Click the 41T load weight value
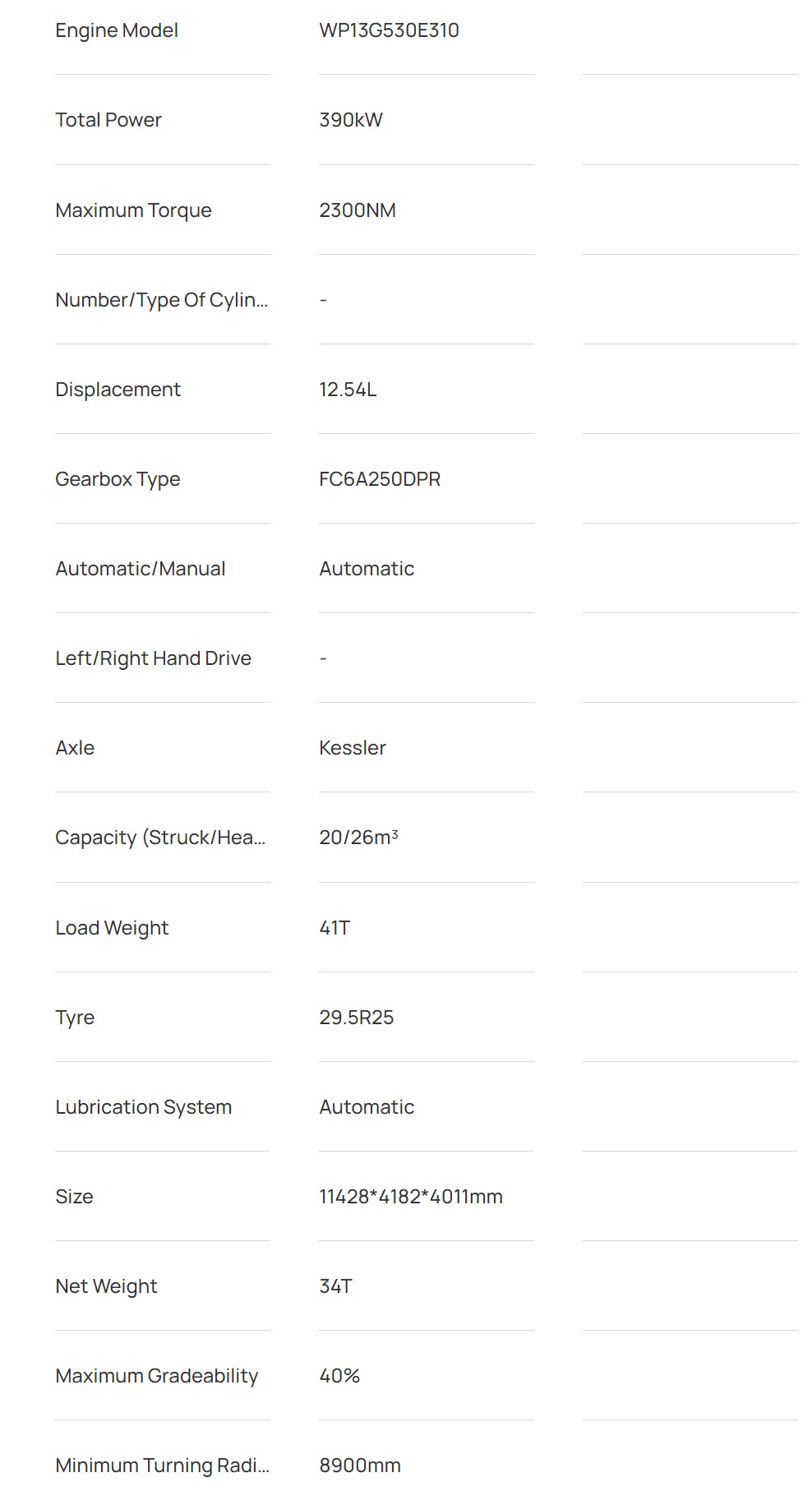The image size is (812, 1505). tap(334, 928)
